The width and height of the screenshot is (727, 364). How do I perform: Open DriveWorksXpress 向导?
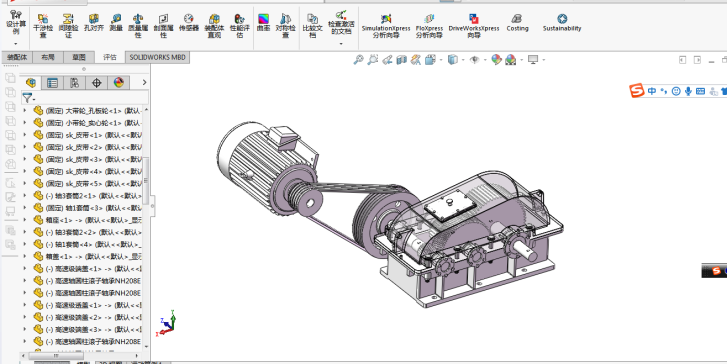(x=474, y=26)
